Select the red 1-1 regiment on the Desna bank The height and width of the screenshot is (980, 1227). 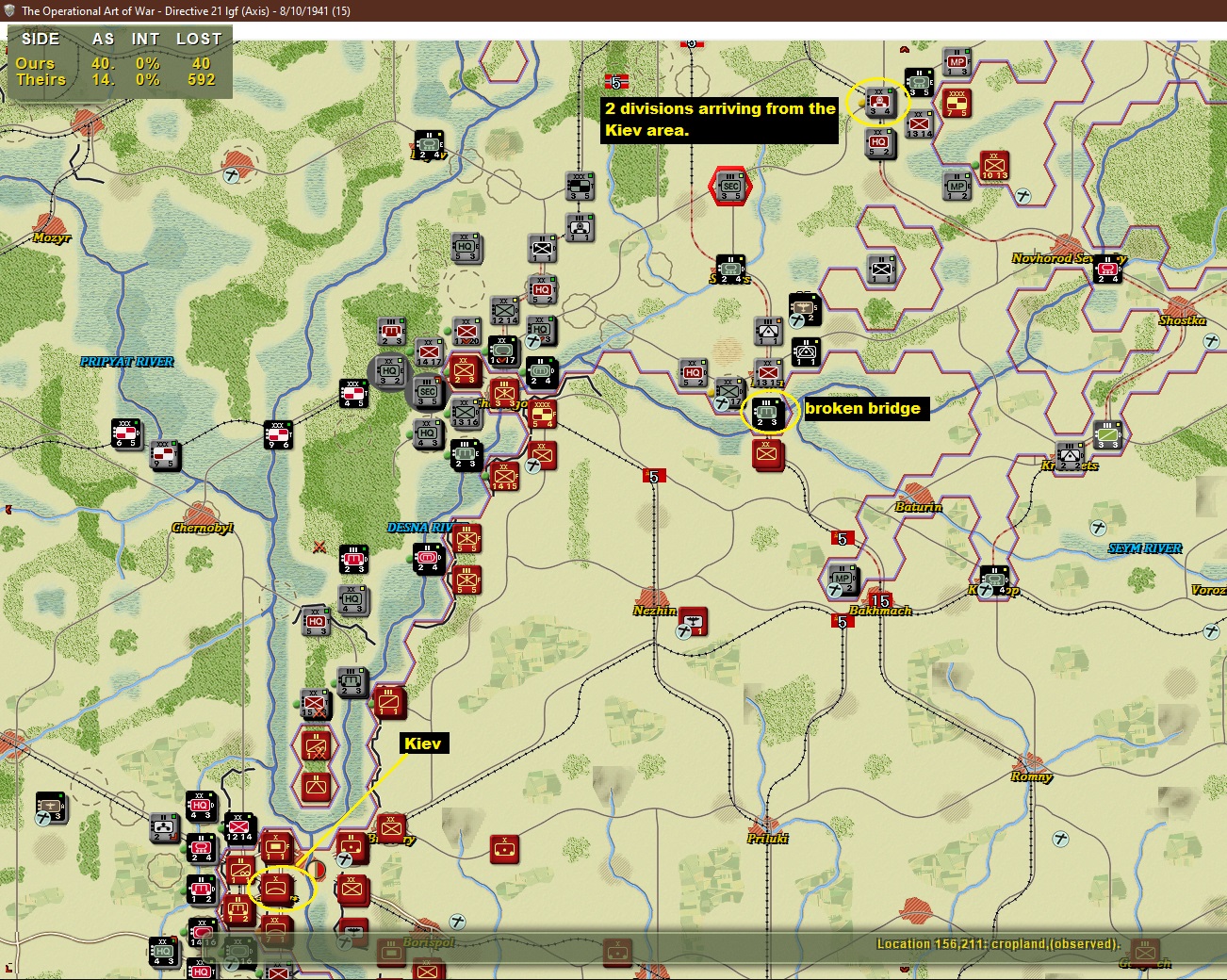(x=389, y=701)
